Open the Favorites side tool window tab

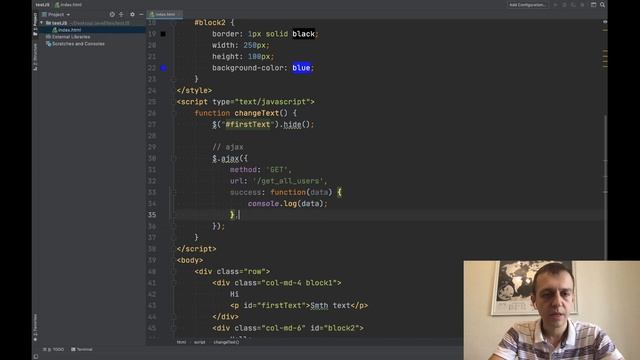point(35,328)
